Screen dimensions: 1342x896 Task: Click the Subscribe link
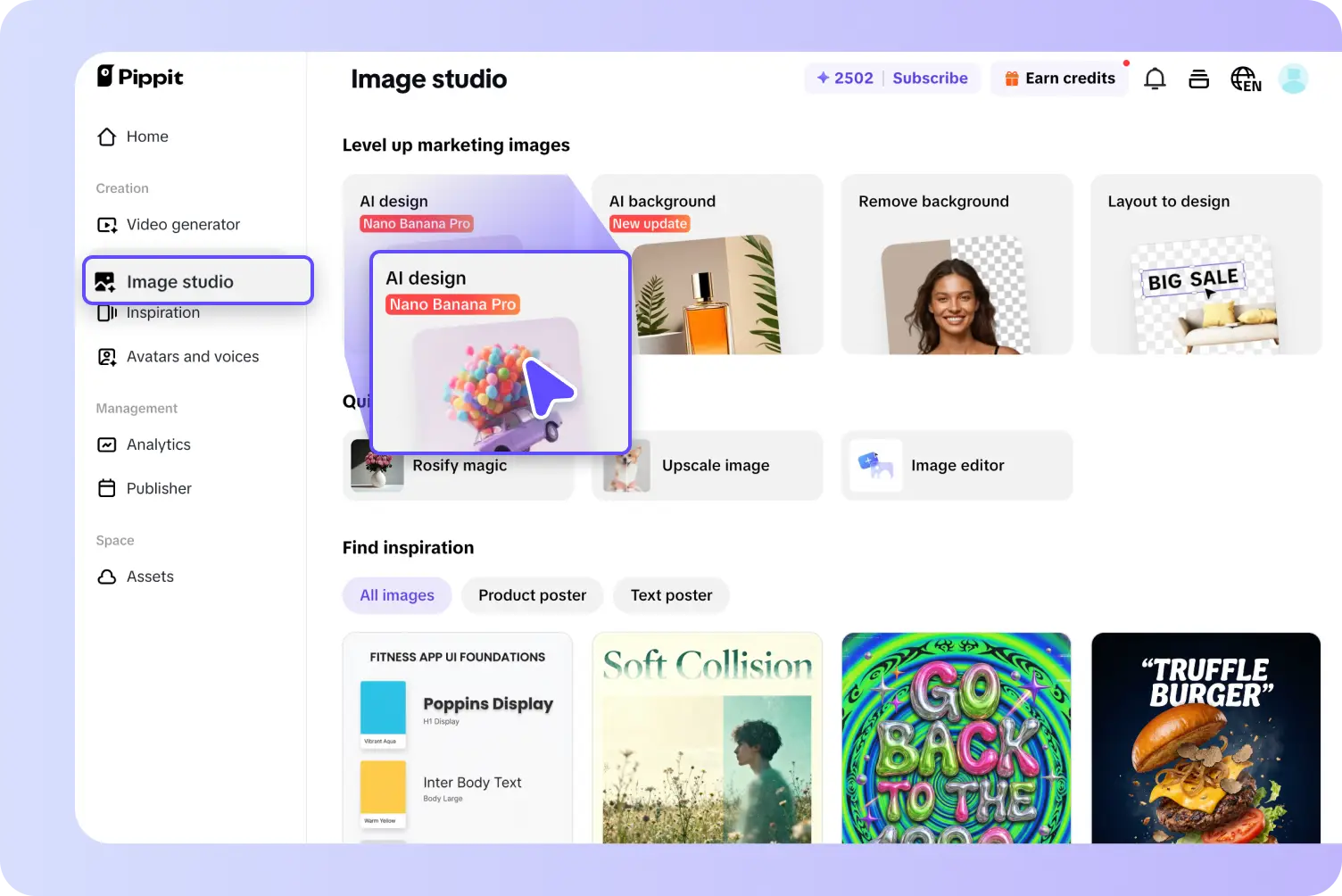click(931, 78)
